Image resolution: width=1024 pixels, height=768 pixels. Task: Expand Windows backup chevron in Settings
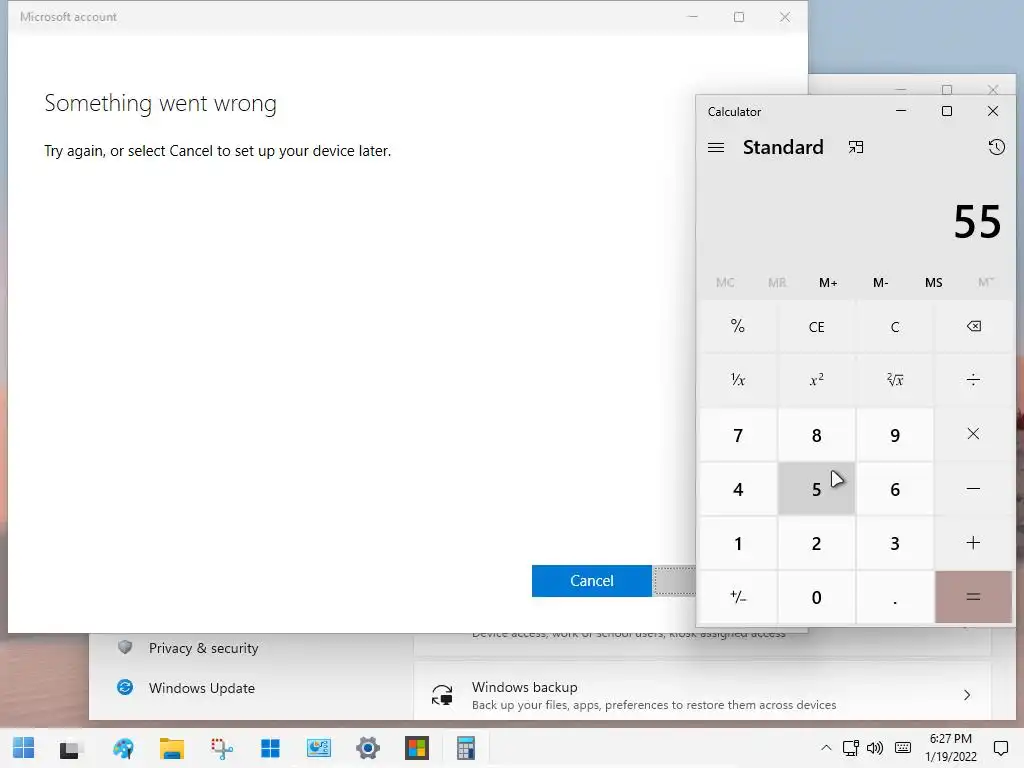(967, 695)
